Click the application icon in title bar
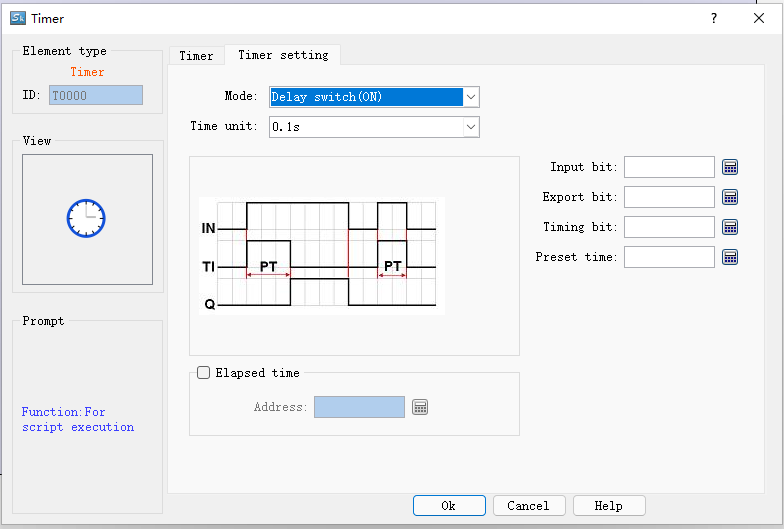 pyautogui.click(x=17, y=18)
